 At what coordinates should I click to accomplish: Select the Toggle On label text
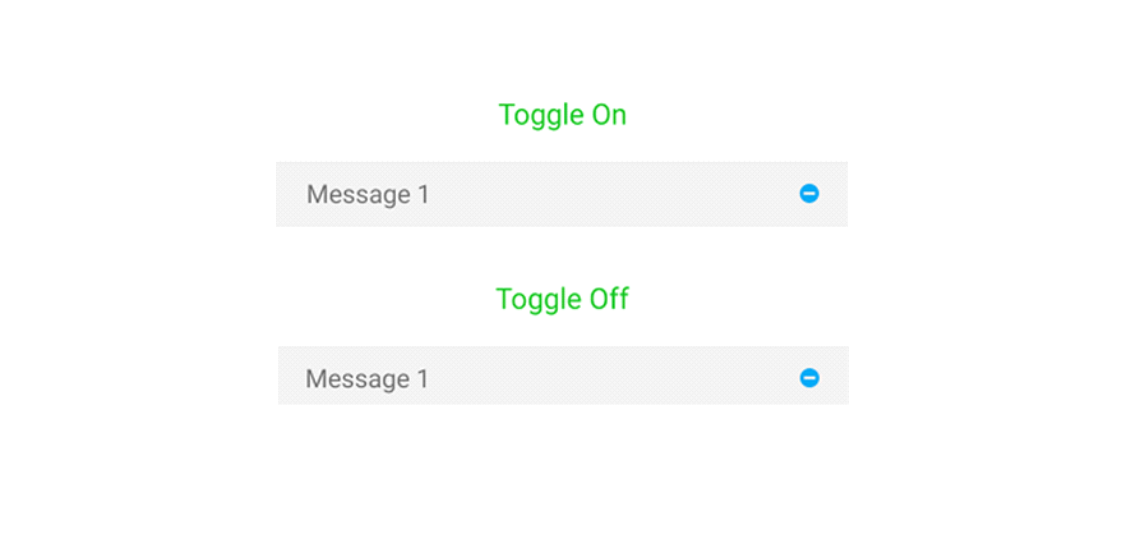click(562, 115)
